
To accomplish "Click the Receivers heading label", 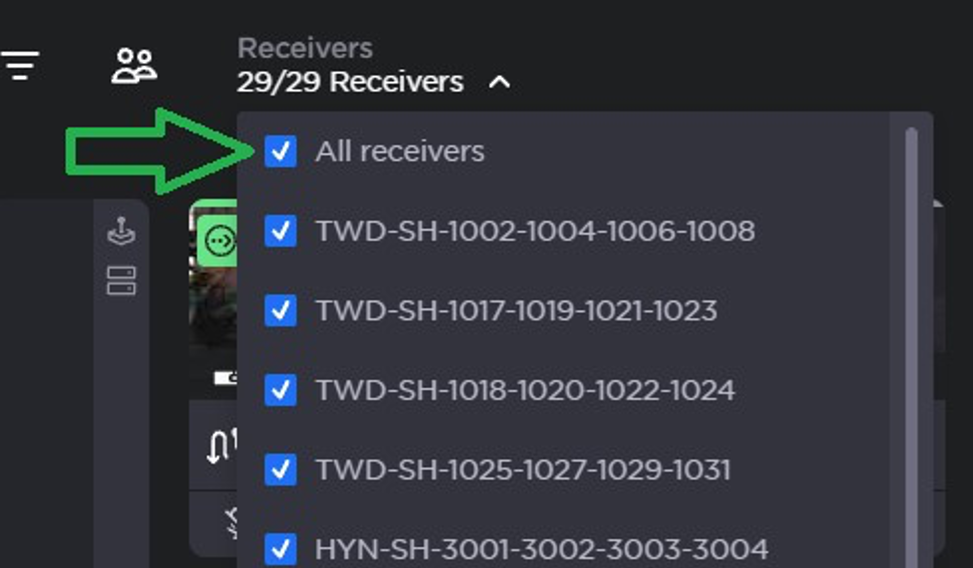I will 305,48.
